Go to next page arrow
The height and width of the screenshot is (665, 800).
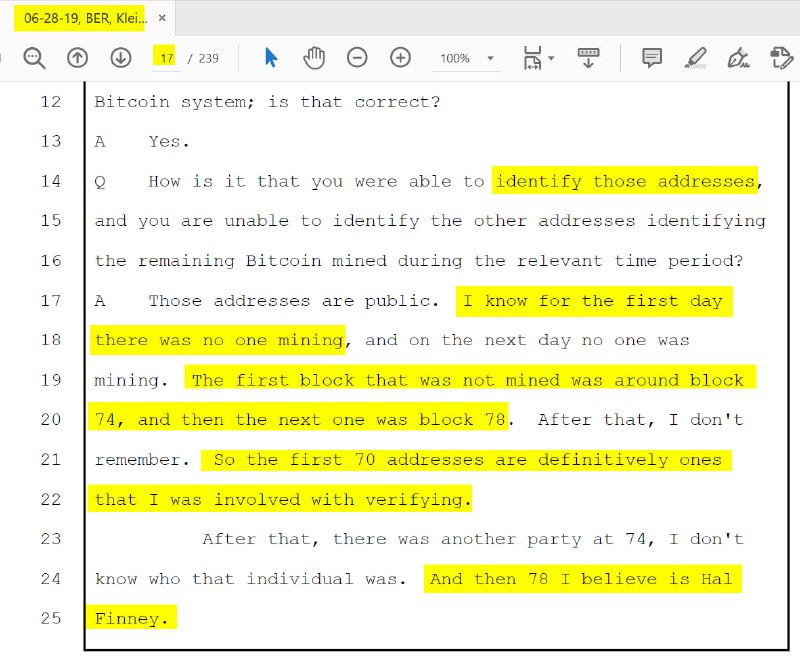point(121,58)
